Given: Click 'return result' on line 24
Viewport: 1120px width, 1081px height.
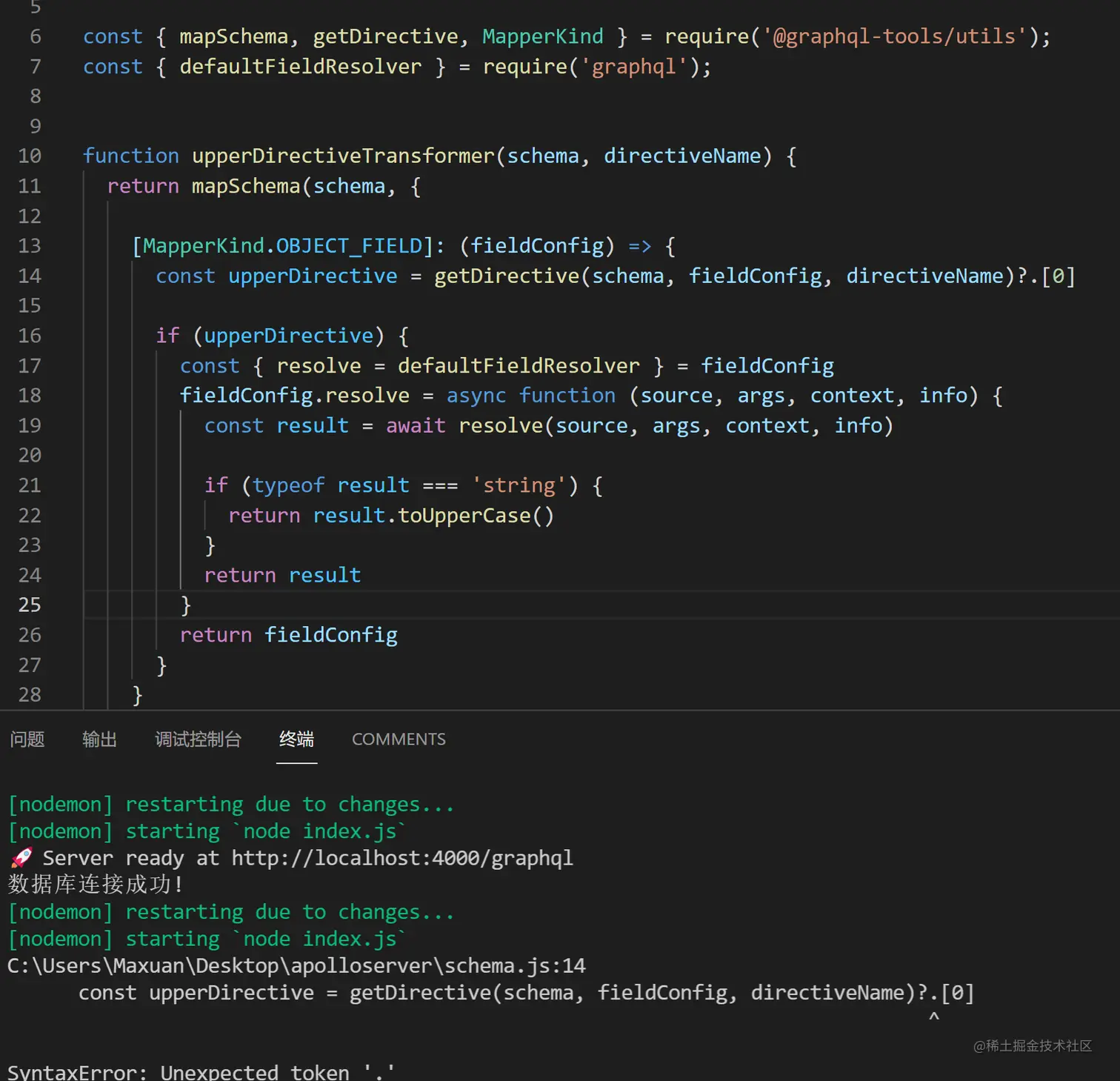Looking at the screenshot, I should point(282,575).
